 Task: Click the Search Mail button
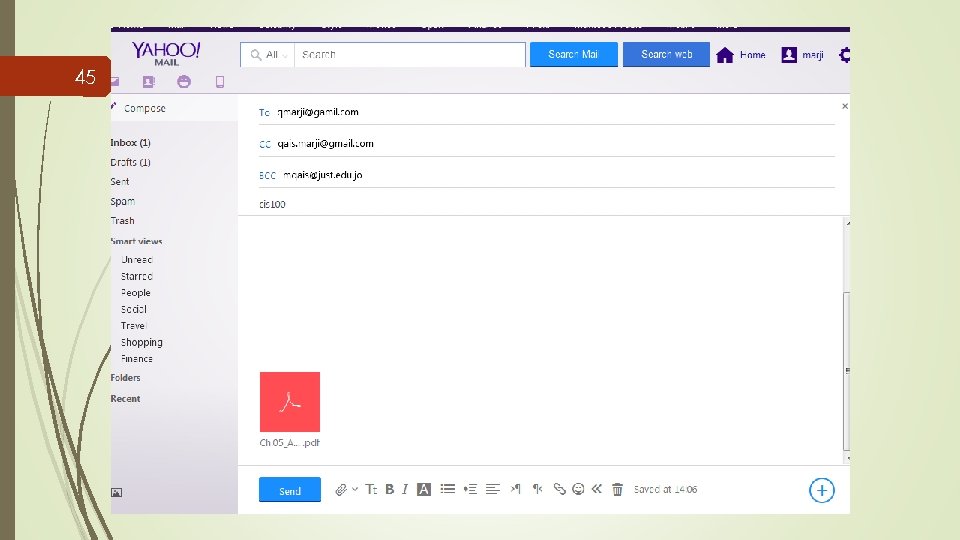click(574, 54)
